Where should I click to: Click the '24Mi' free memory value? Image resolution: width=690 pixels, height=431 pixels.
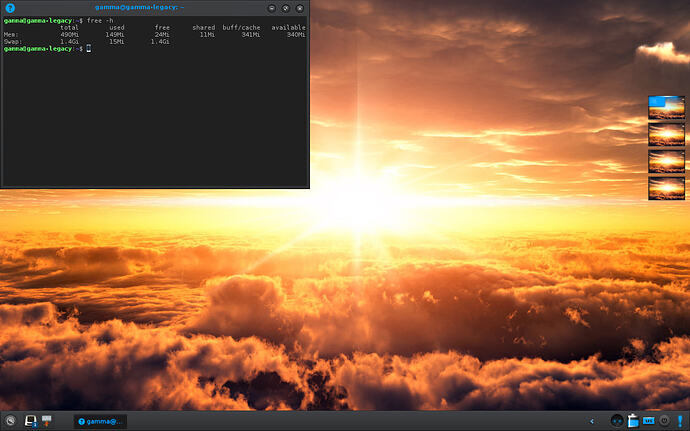tap(162, 34)
